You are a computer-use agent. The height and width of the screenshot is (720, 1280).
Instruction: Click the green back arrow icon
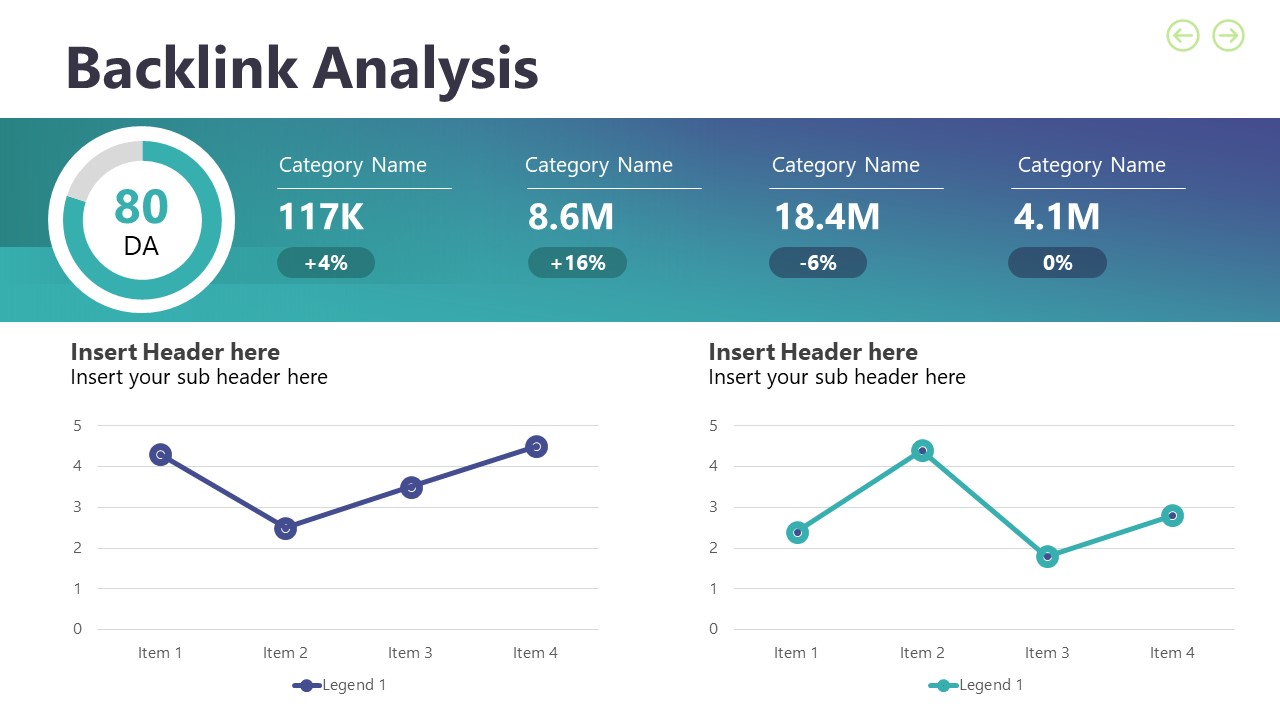coord(1182,36)
